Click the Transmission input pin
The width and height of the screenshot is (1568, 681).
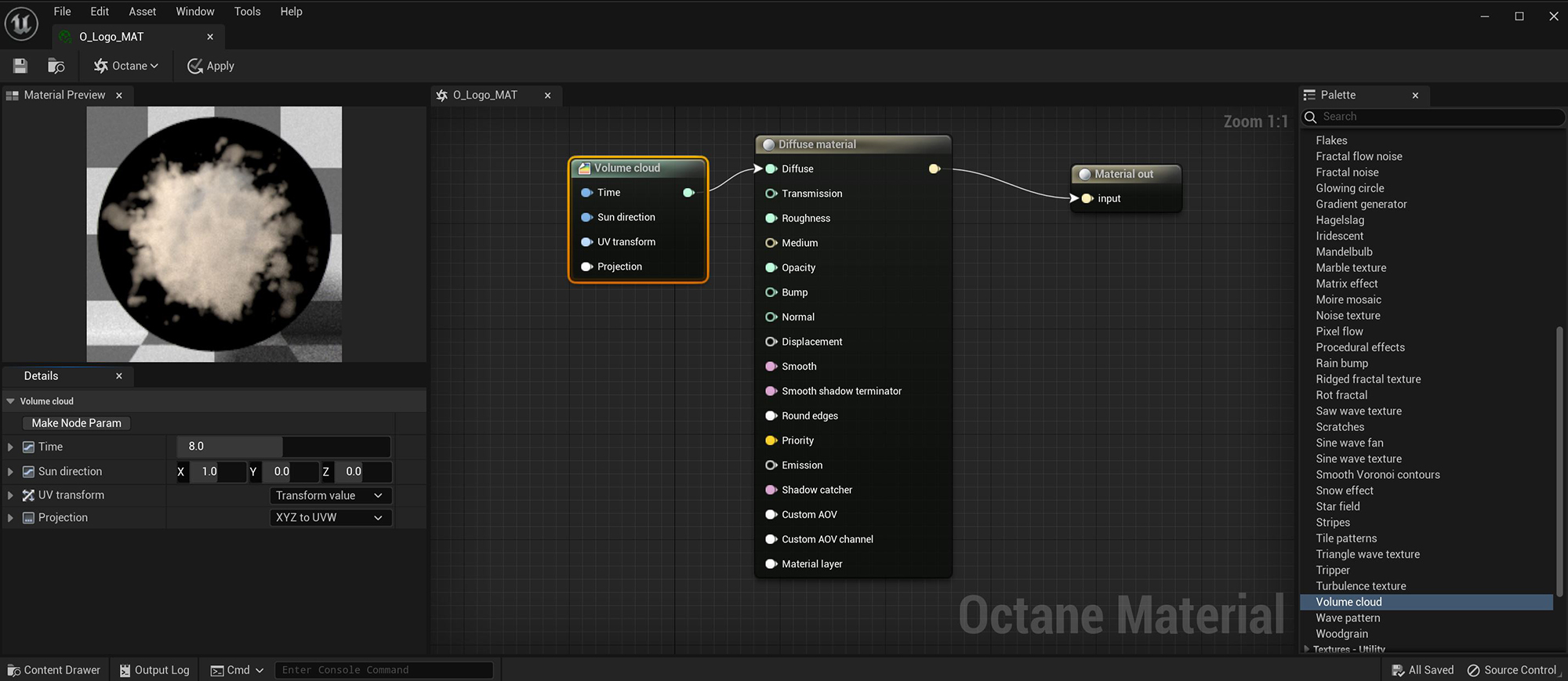pos(771,194)
